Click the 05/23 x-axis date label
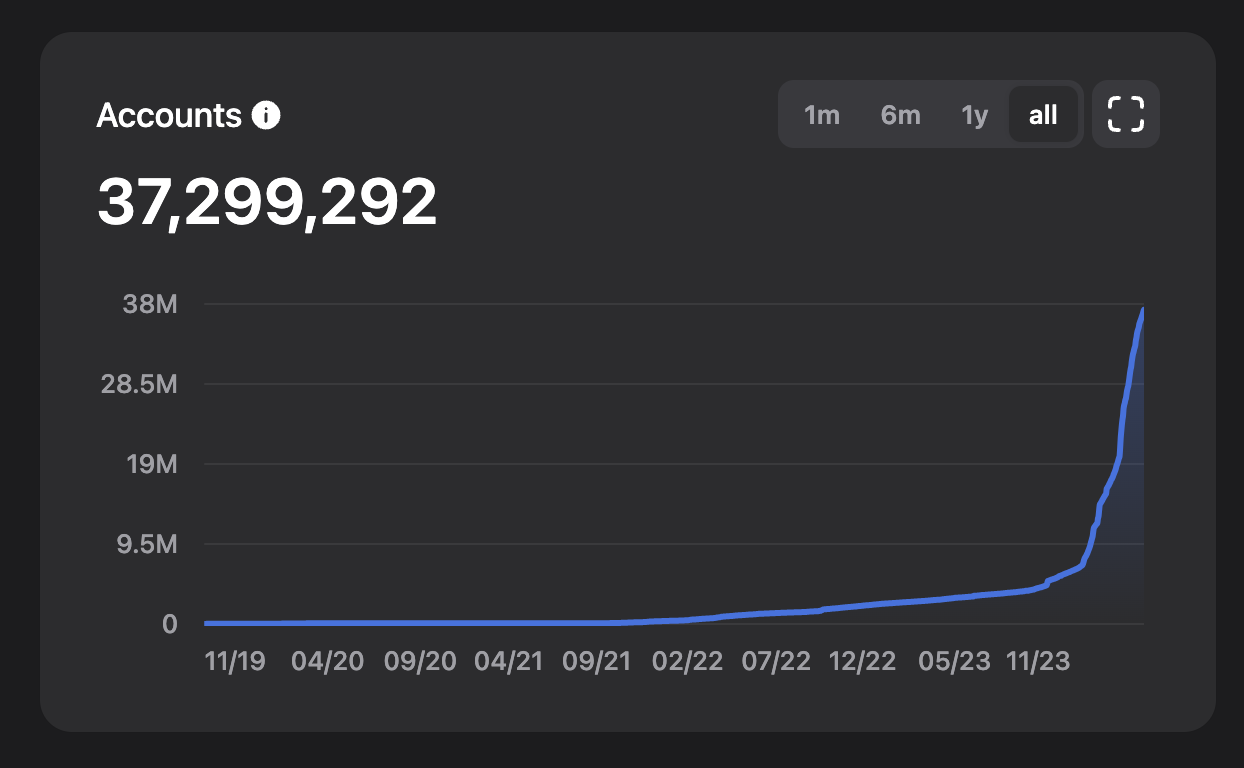 click(954, 662)
